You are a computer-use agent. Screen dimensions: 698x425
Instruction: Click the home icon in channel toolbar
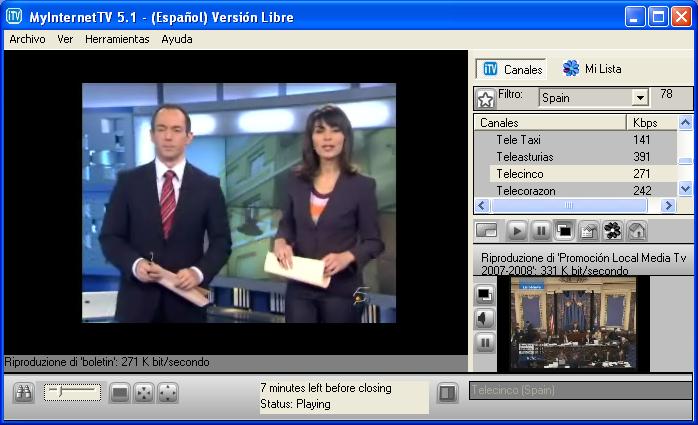(637, 231)
